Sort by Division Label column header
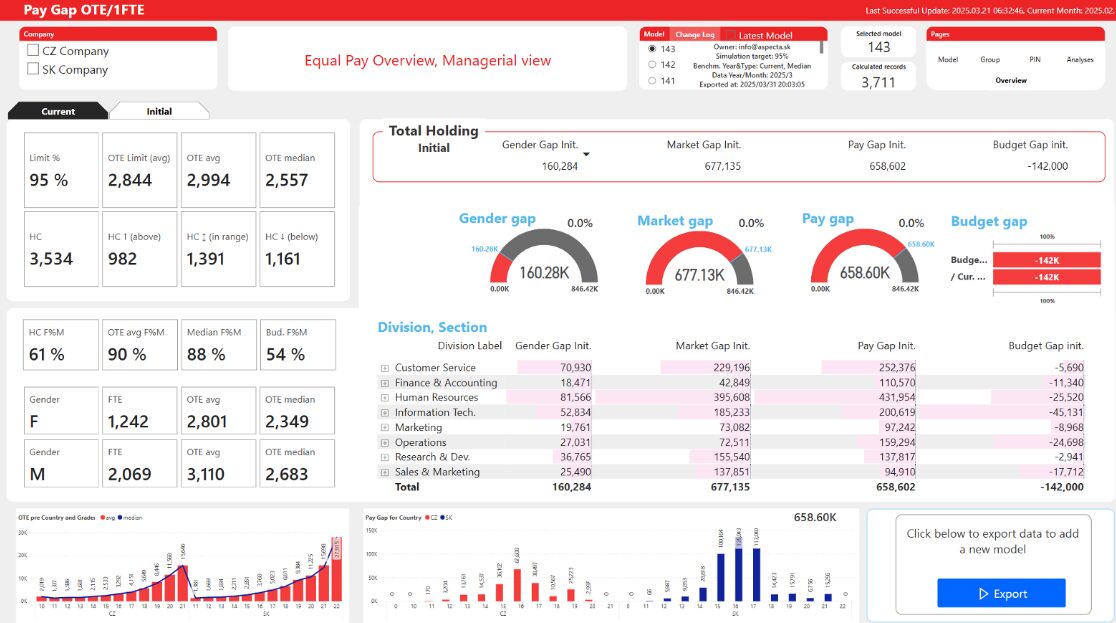Viewport: 1116px width, 623px height. click(470, 345)
